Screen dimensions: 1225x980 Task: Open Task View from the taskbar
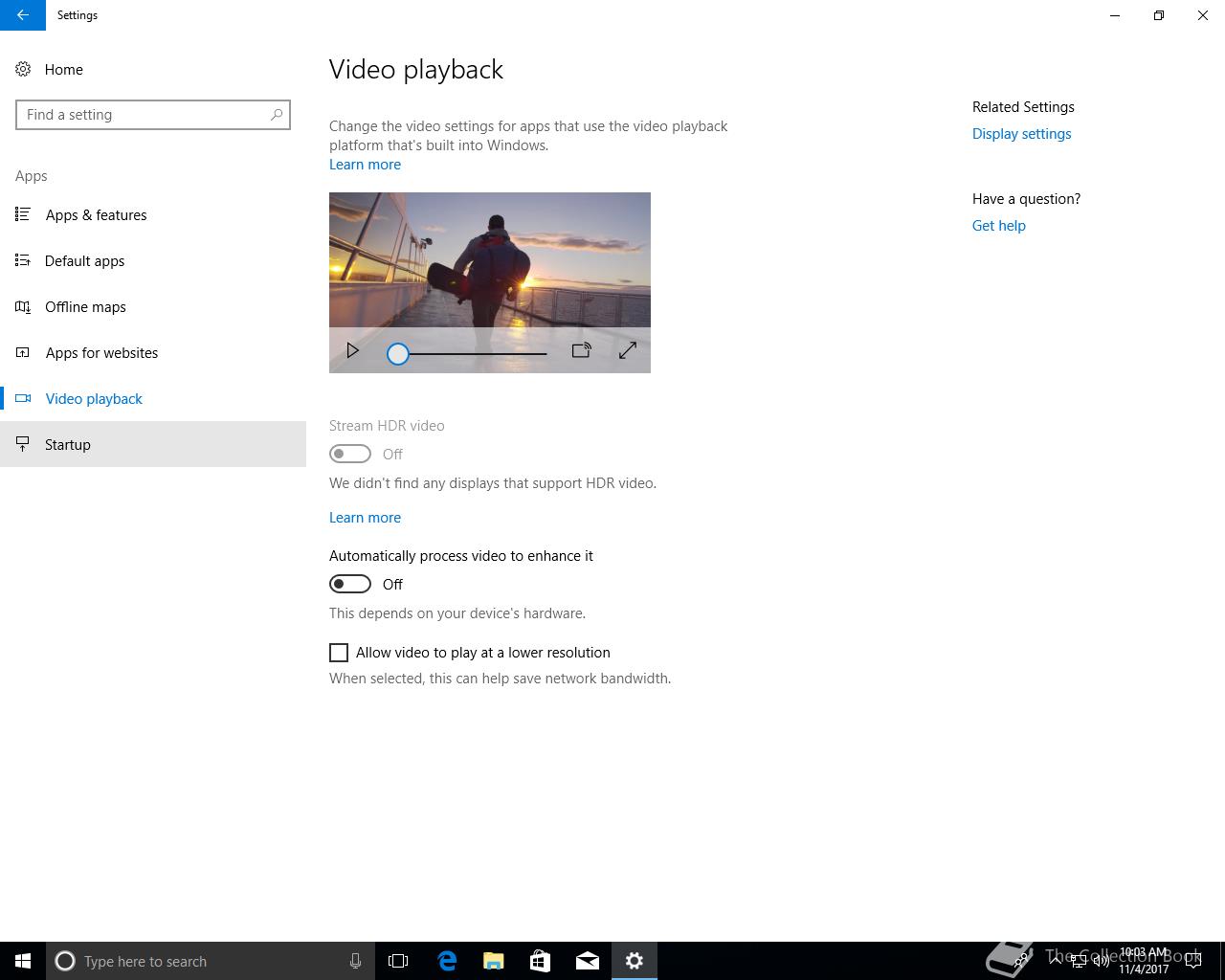(398, 961)
